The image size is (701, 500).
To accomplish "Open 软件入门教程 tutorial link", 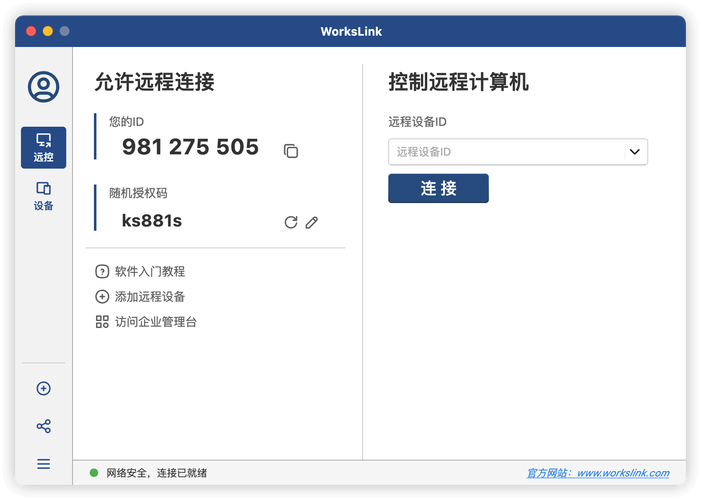I will (149, 271).
